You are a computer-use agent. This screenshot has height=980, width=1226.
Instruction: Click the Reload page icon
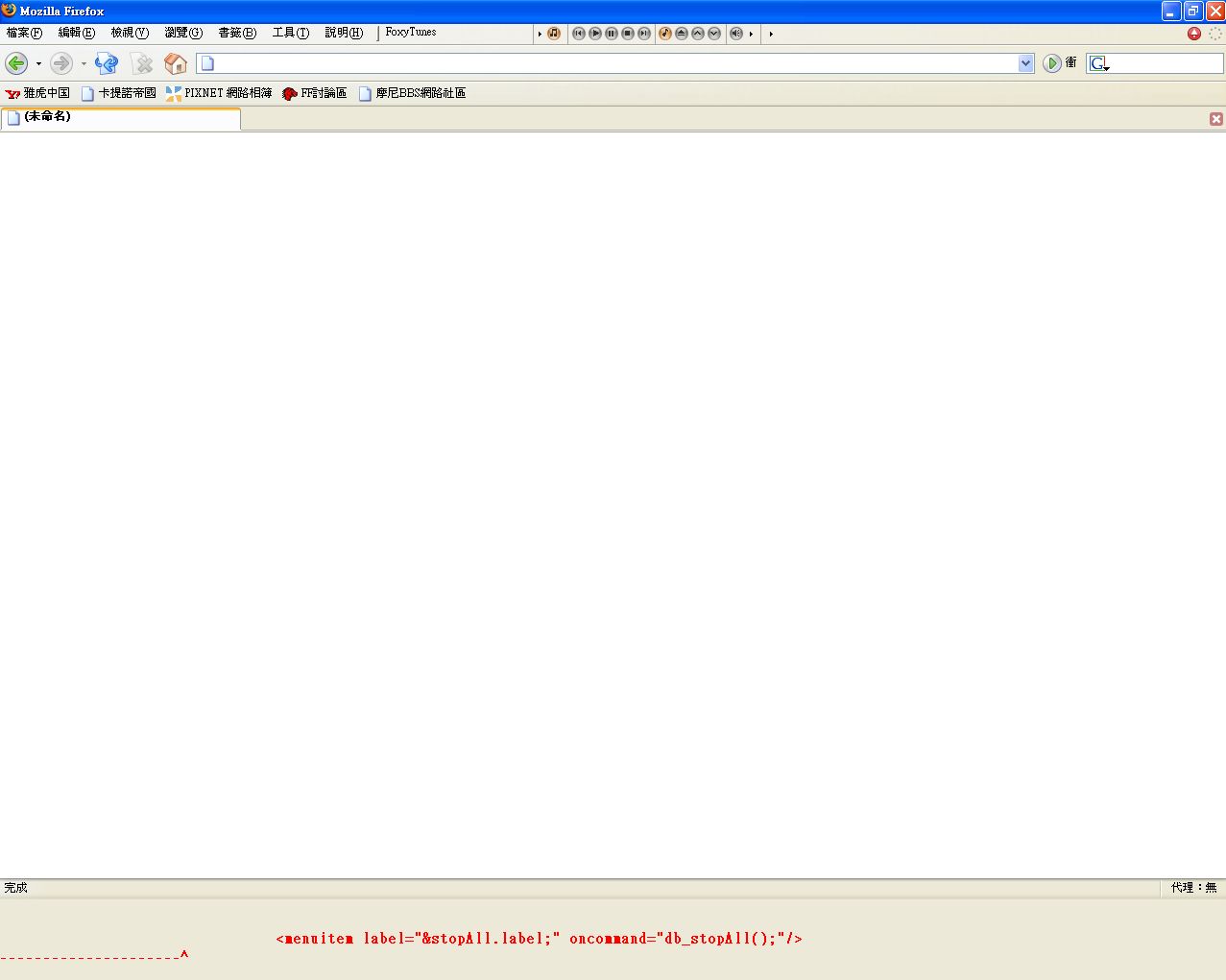pos(106,63)
